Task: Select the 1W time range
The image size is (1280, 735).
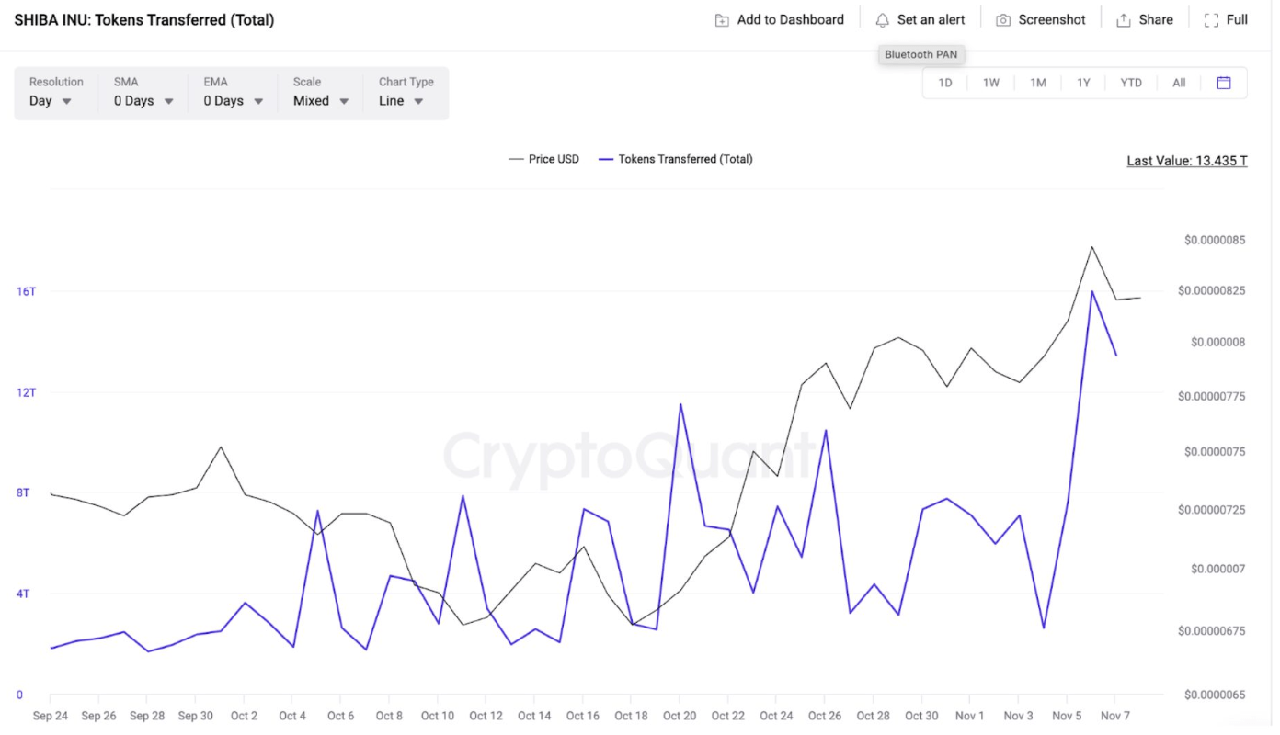Action: 991,83
